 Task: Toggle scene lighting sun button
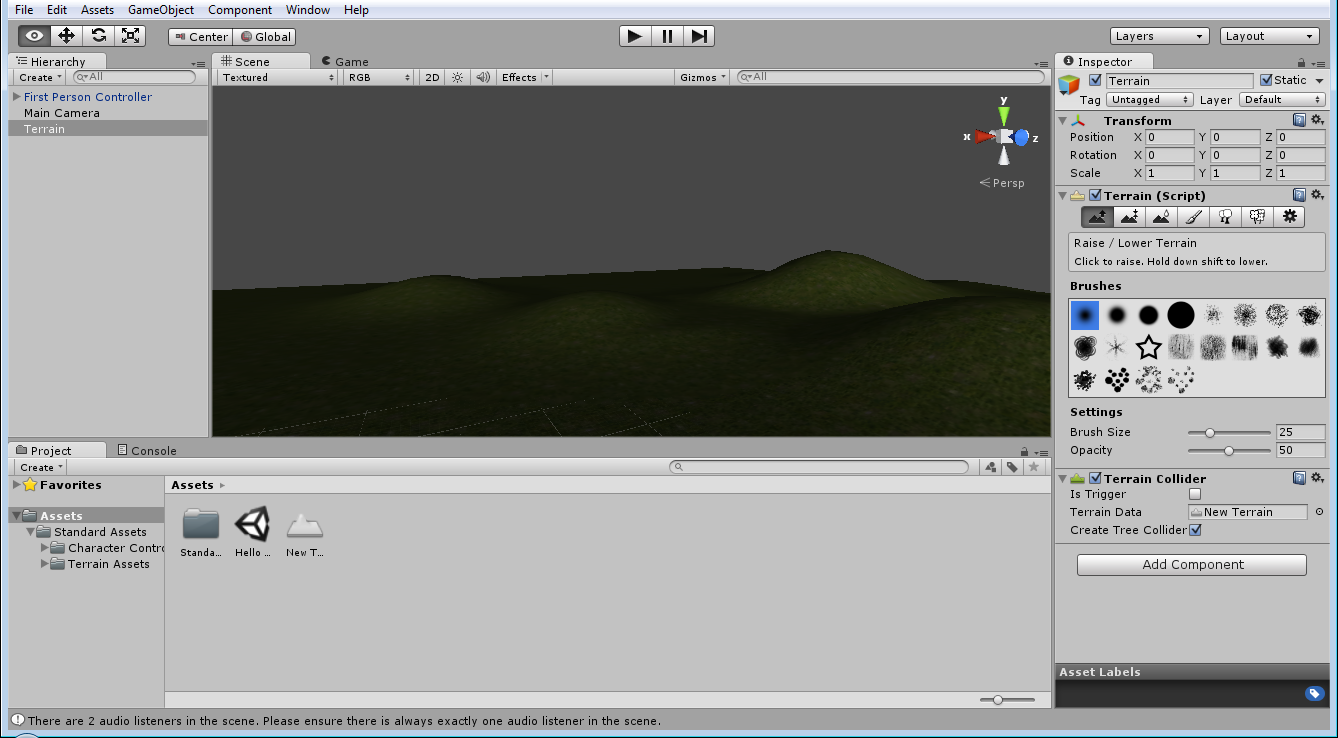tap(458, 77)
